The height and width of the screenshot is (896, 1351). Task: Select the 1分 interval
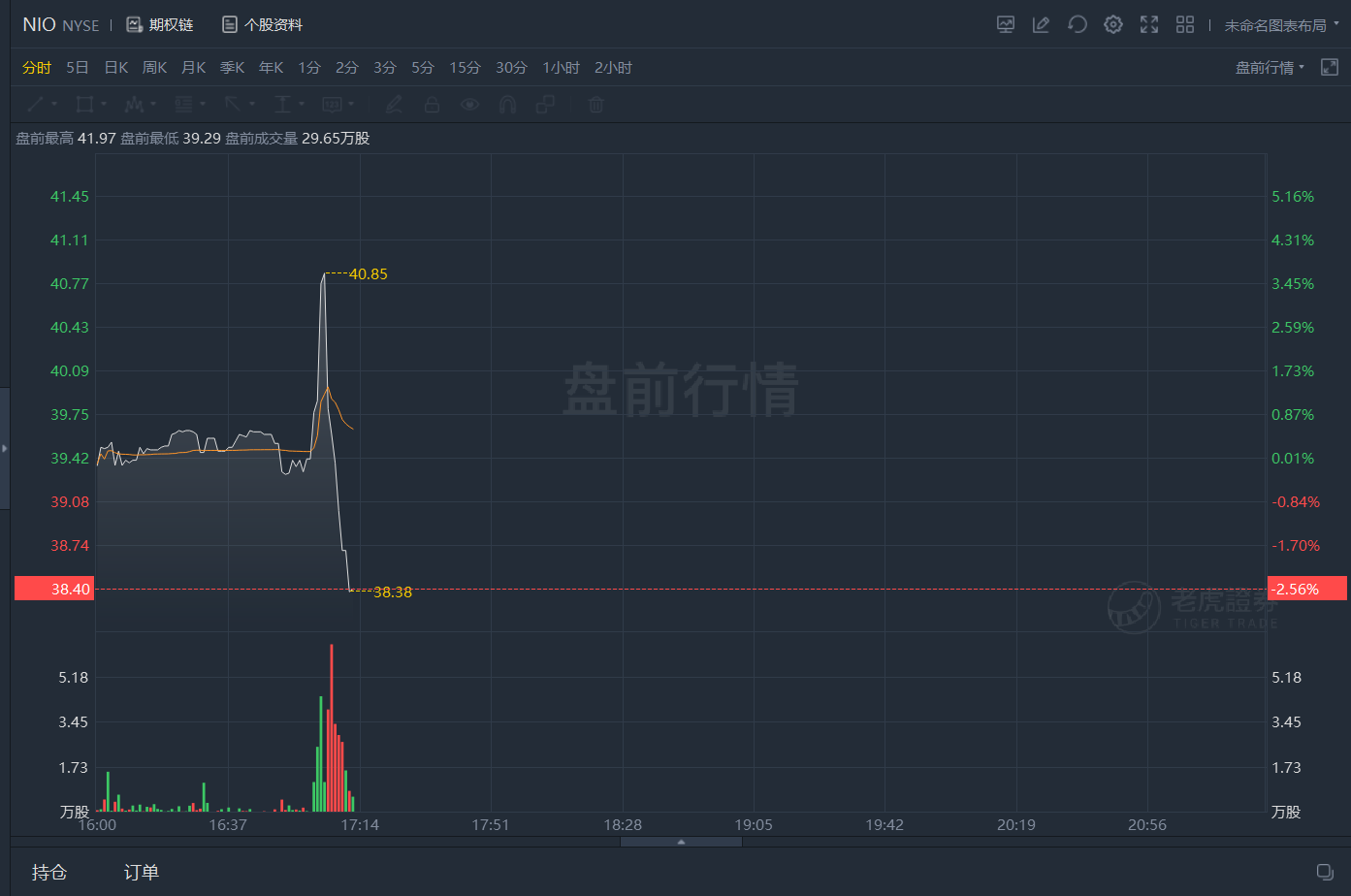pos(309,68)
